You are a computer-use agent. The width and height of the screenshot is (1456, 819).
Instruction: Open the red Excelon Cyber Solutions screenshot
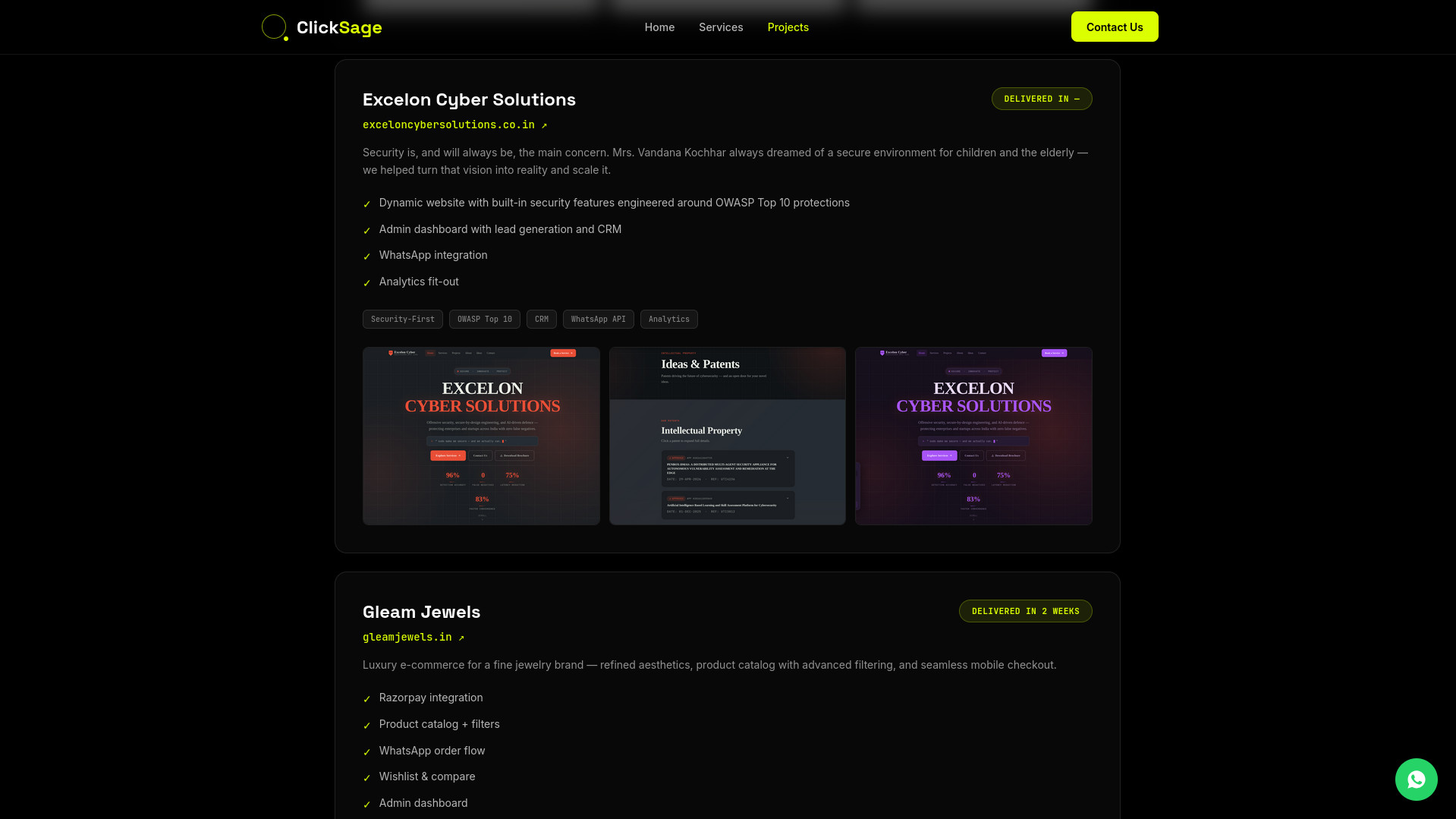point(481,436)
